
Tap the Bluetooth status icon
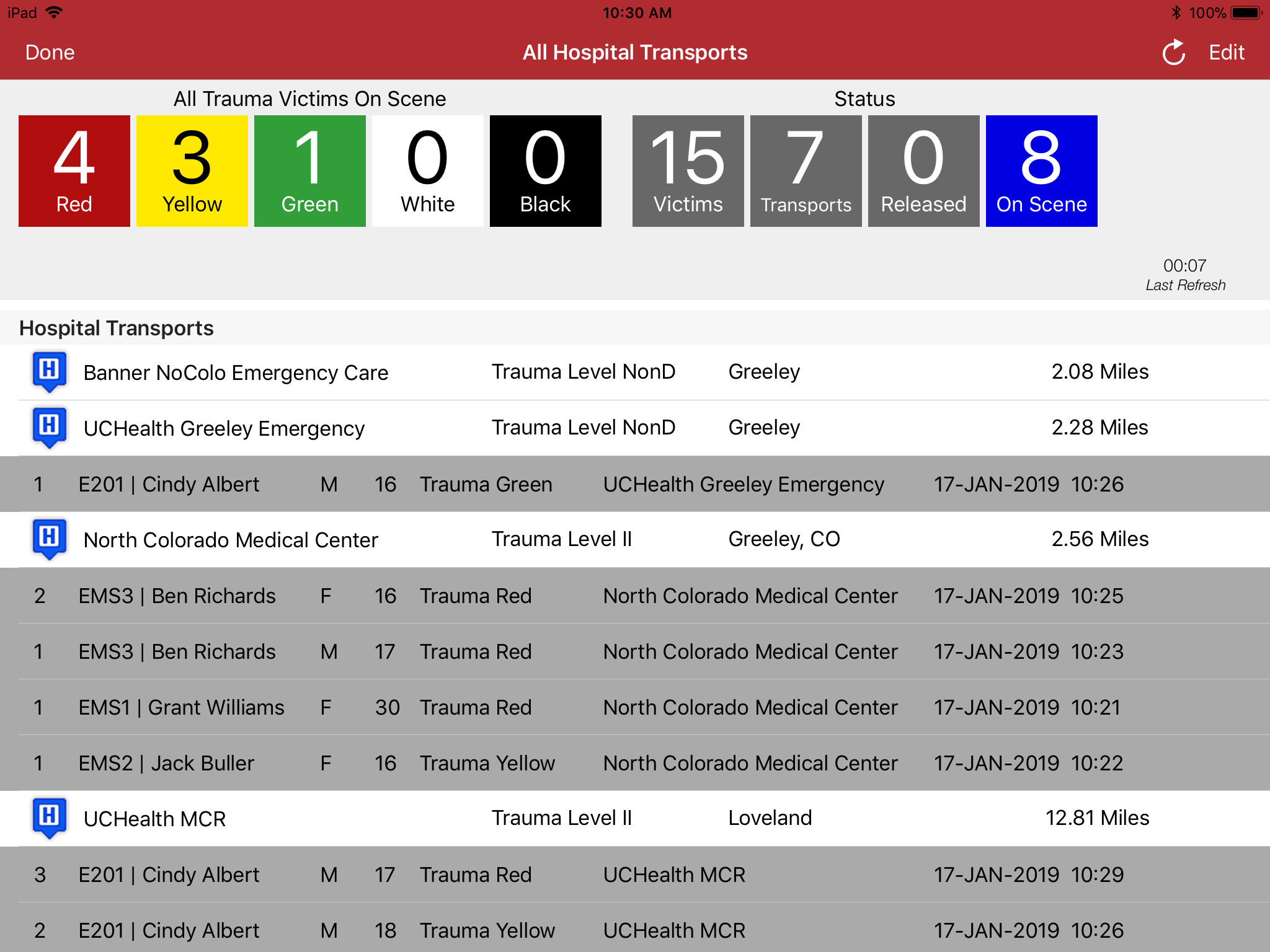point(1176,13)
